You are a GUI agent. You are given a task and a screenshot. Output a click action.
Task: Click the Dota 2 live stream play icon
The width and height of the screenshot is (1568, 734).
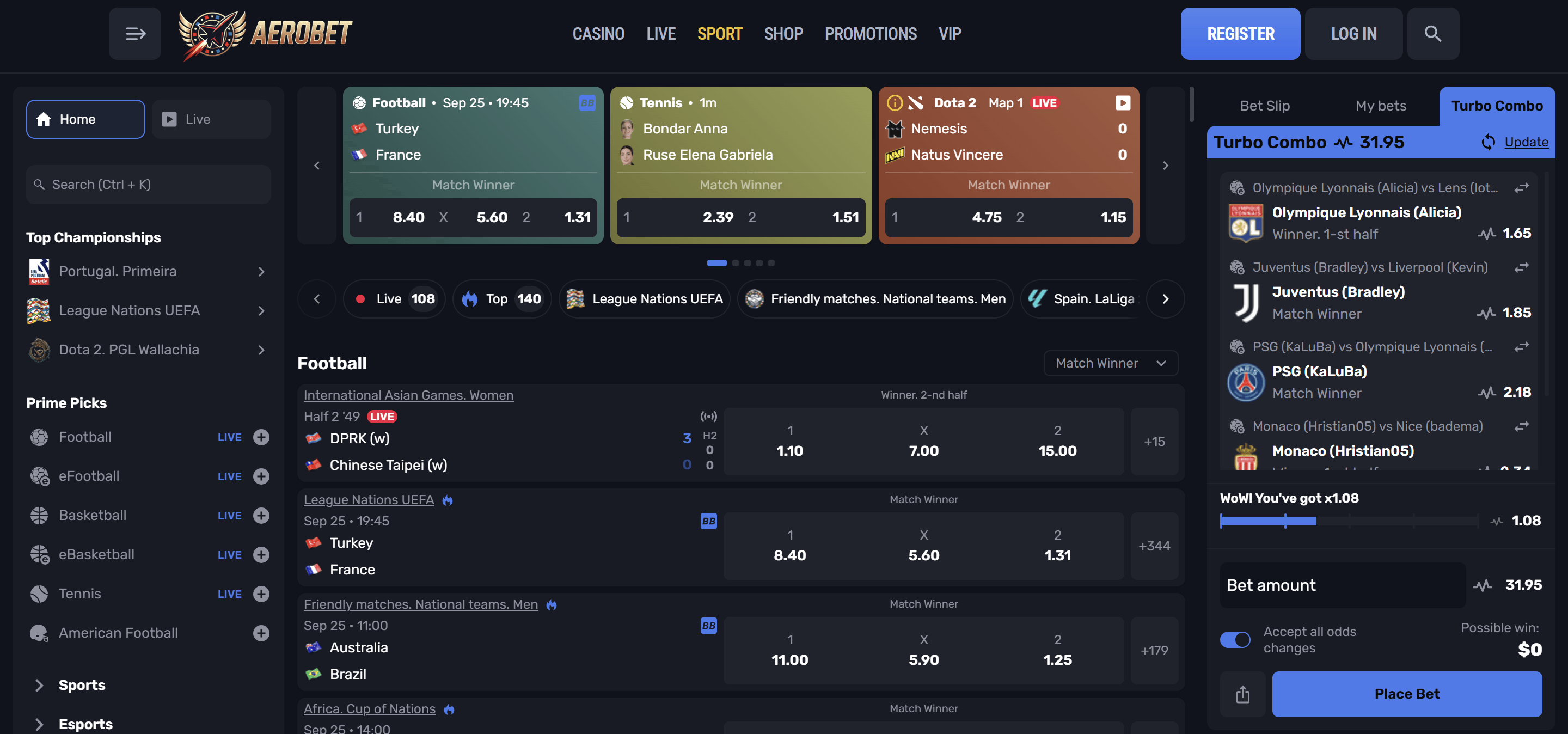(x=1123, y=103)
